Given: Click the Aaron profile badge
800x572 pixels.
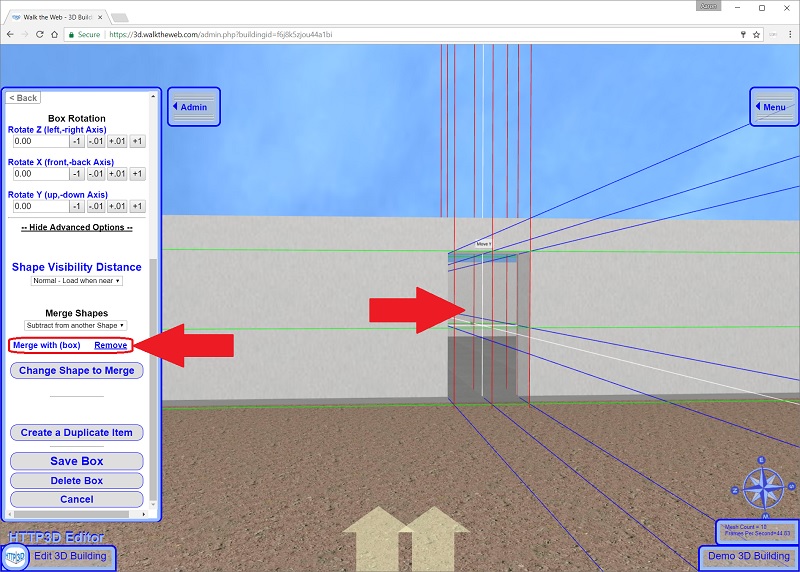Looking at the screenshot, I should coord(708,6).
